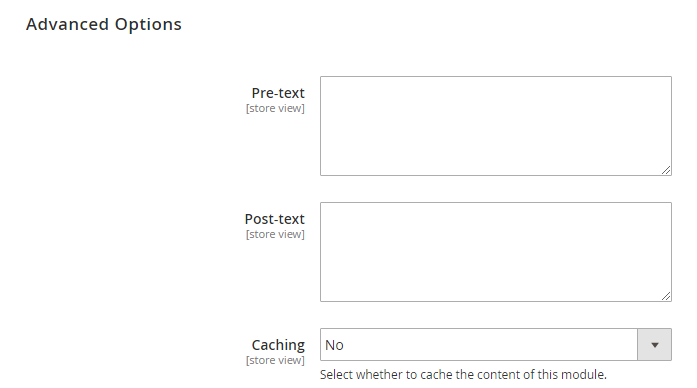Click [store view] scope under Pre-text

point(275,108)
